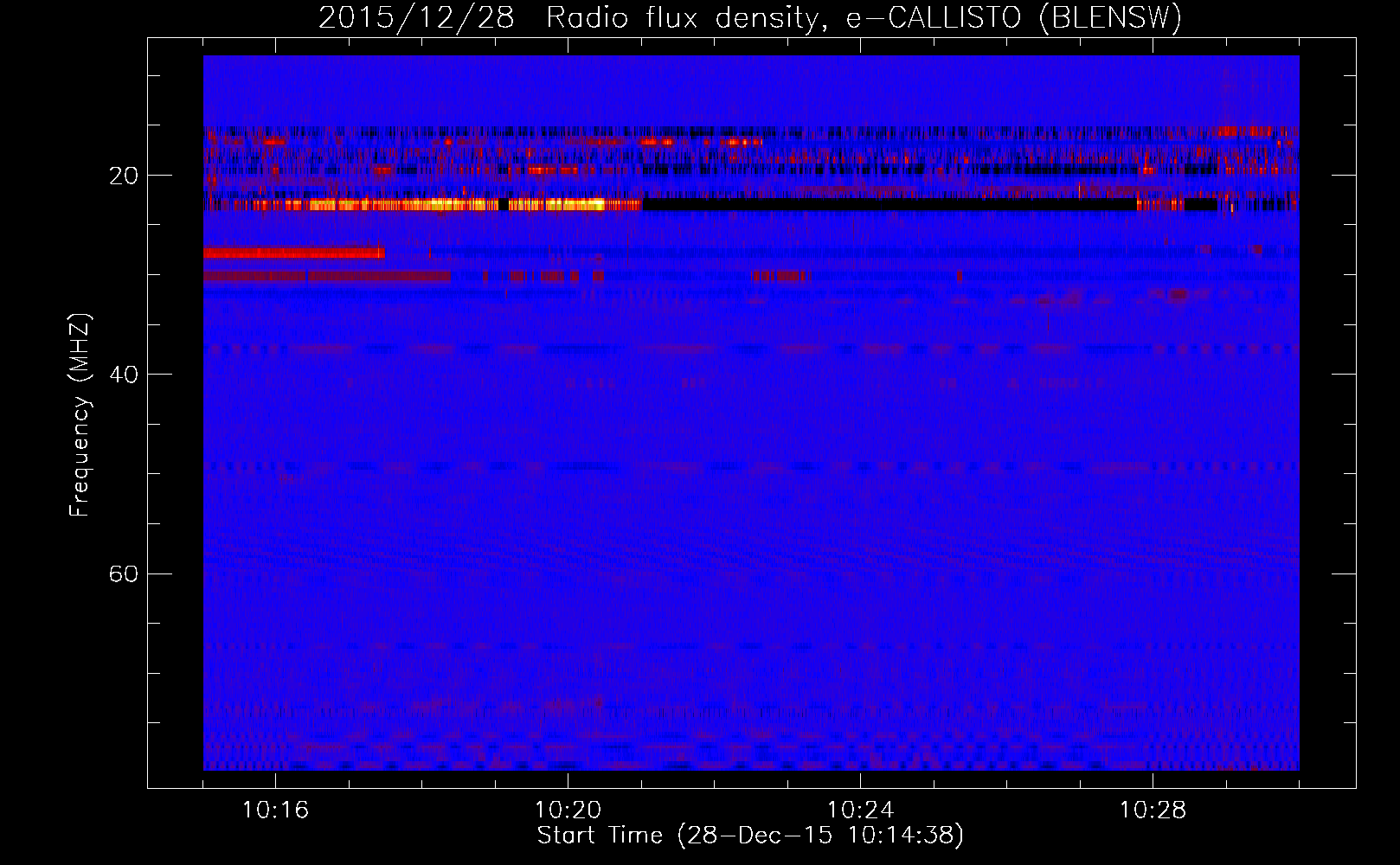Click the 10:24 time tick label
The height and width of the screenshot is (865, 1400).
pyautogui.click(x=860, y=811)
